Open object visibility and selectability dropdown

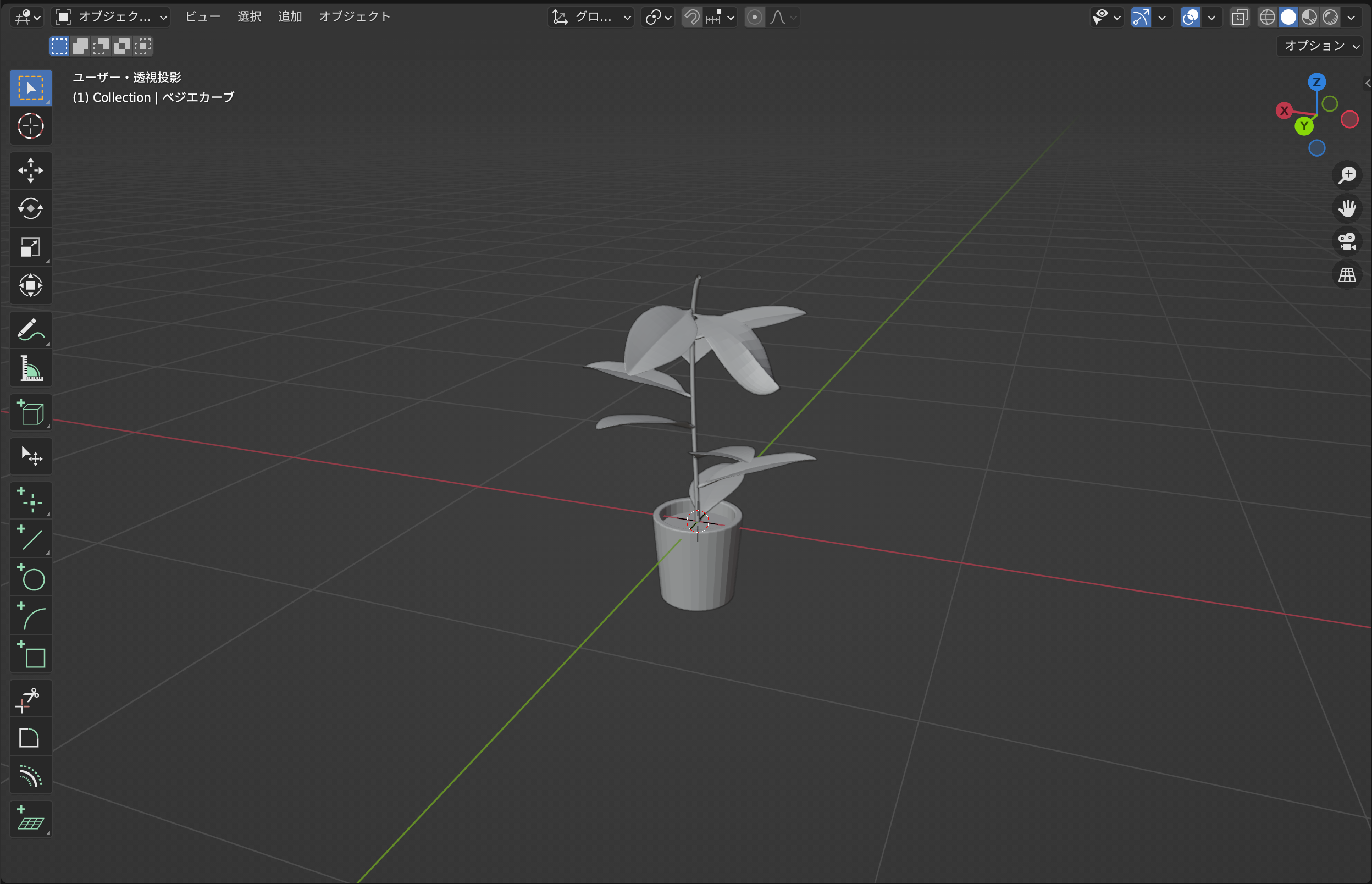click(x=1107, y=17)
